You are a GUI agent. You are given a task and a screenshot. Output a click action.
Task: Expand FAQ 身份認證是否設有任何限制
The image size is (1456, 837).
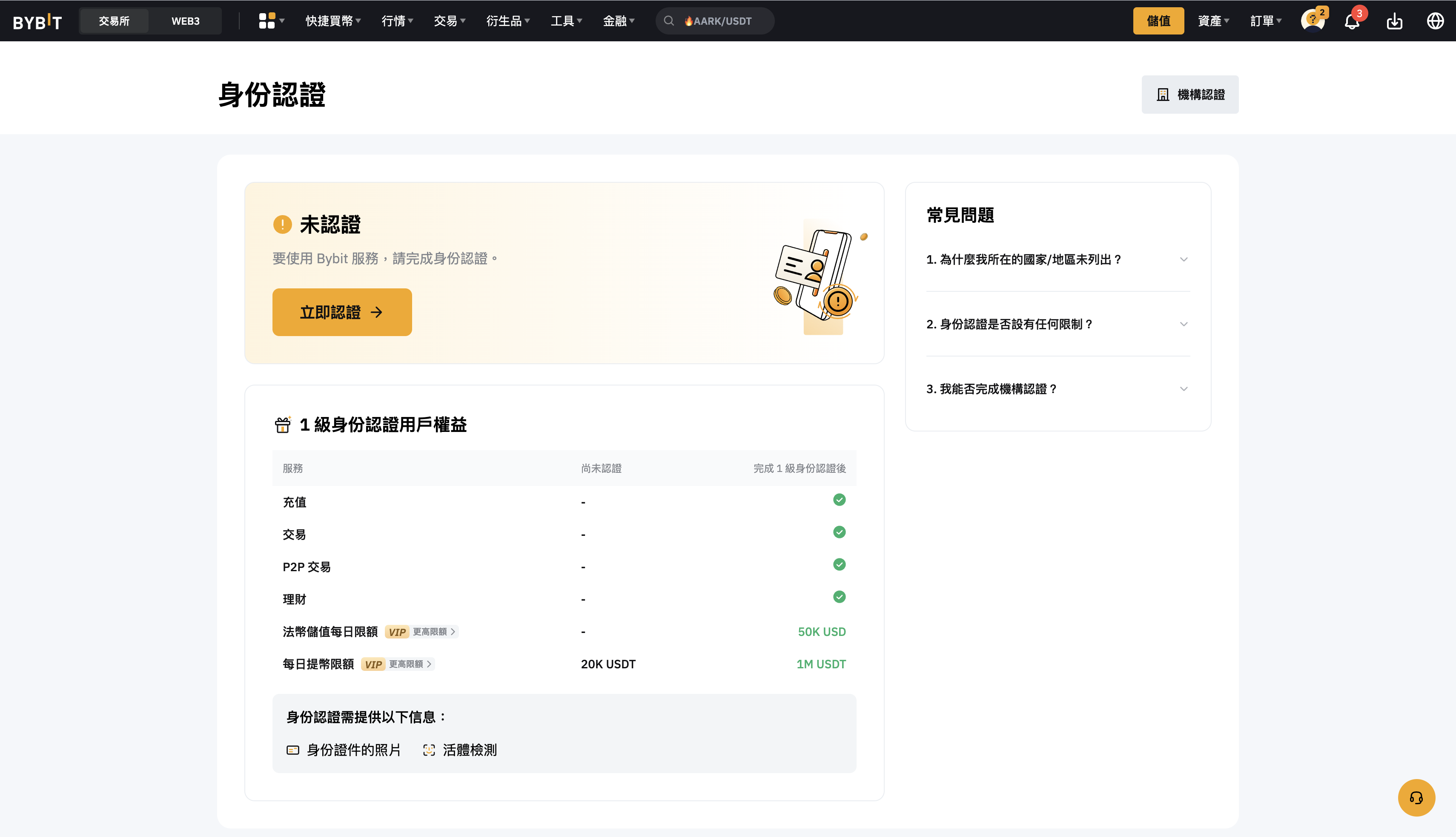tap(1058, 324)
